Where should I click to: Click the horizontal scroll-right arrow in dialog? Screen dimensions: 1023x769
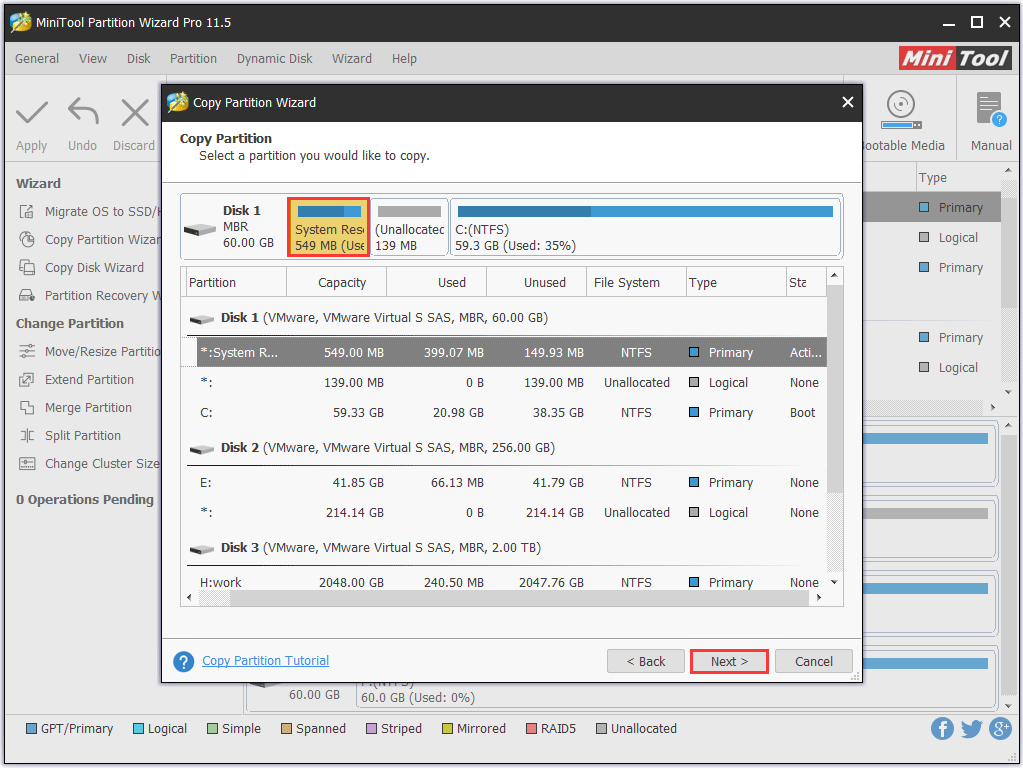[x=819, y=597]
